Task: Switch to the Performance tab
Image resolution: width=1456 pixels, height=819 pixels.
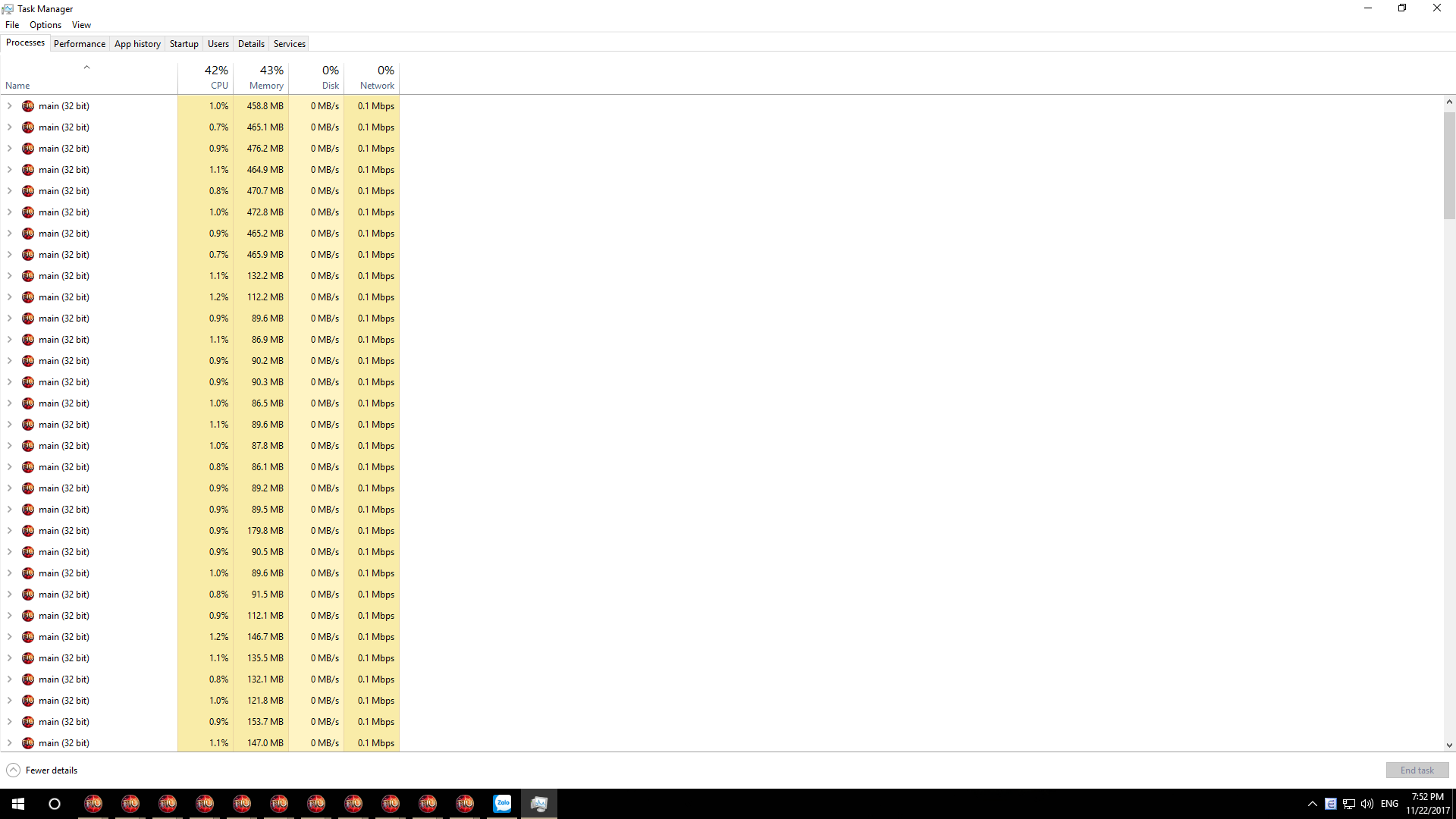Action: pyautogui.click(x=80, y=44)
